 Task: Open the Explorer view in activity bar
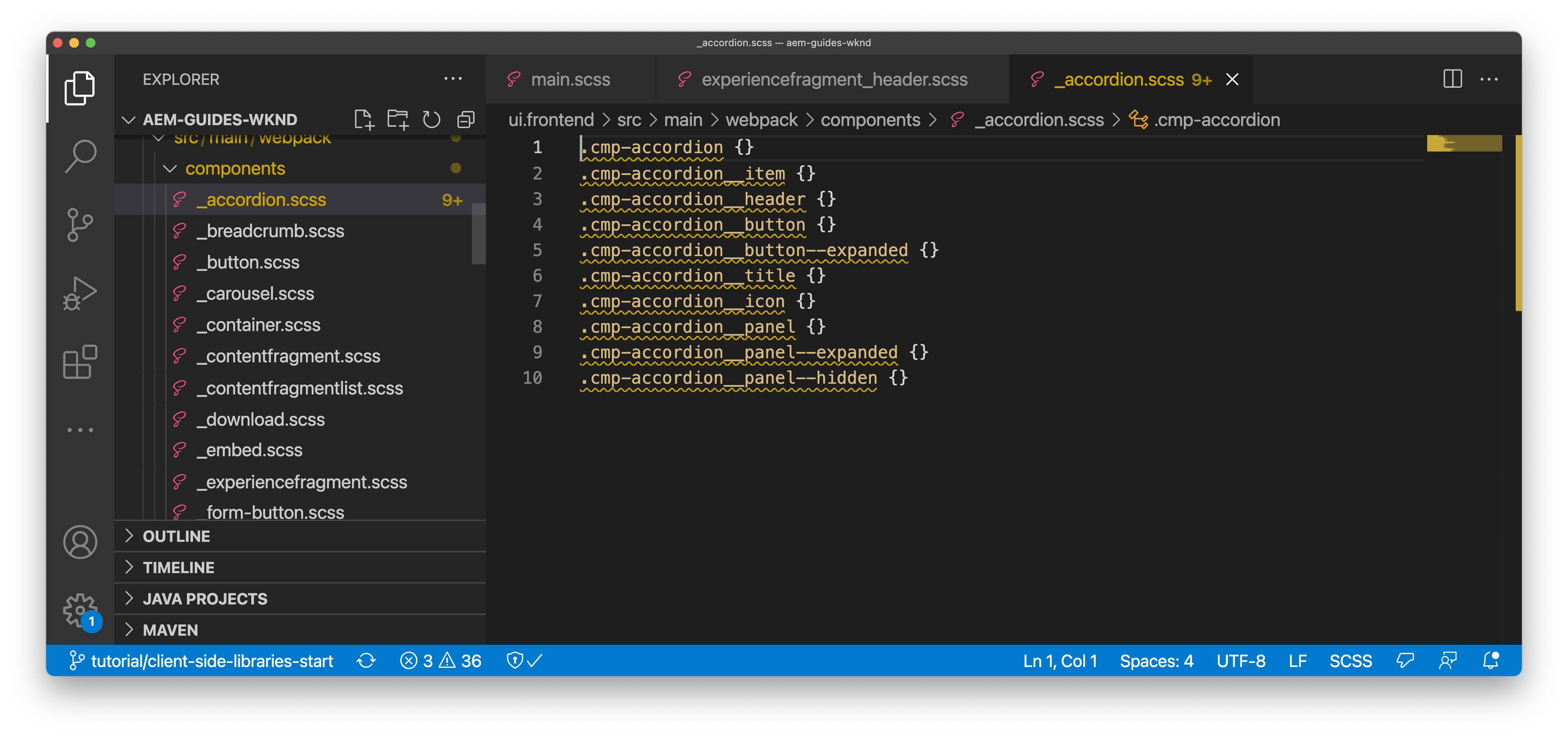coord(80,89)
